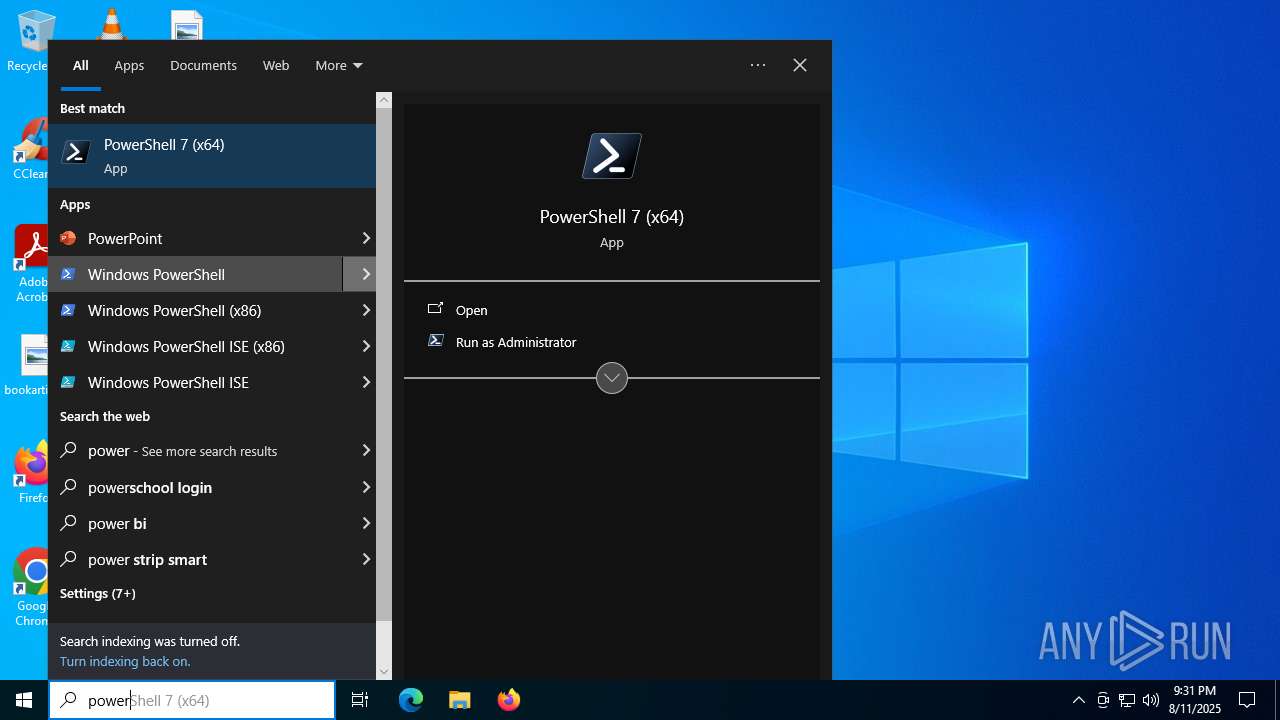Screen dimensions: 1280x720
Task: Switch to the Web search tab
Action: (276, 65)
